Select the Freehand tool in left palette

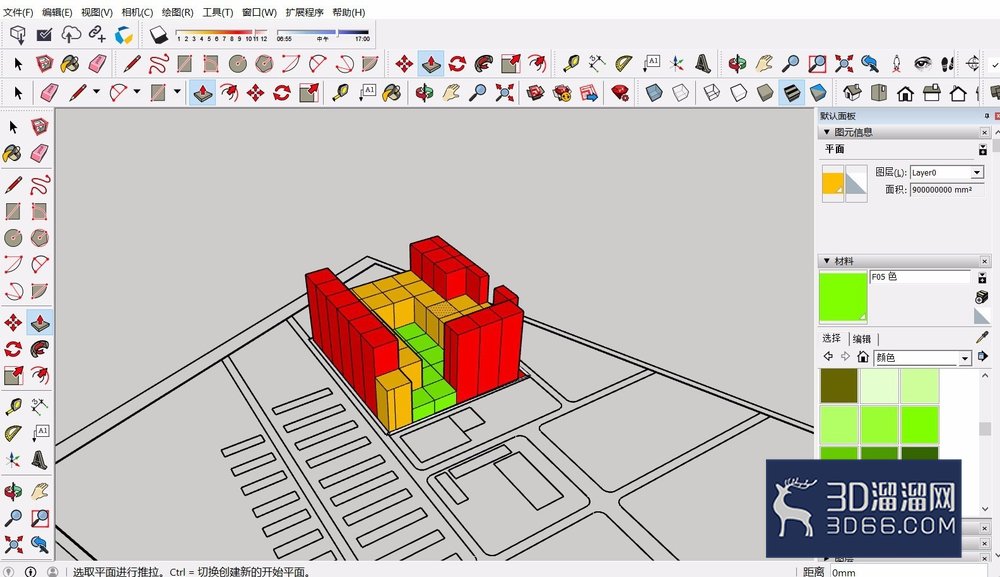click(x=40, y=185)
